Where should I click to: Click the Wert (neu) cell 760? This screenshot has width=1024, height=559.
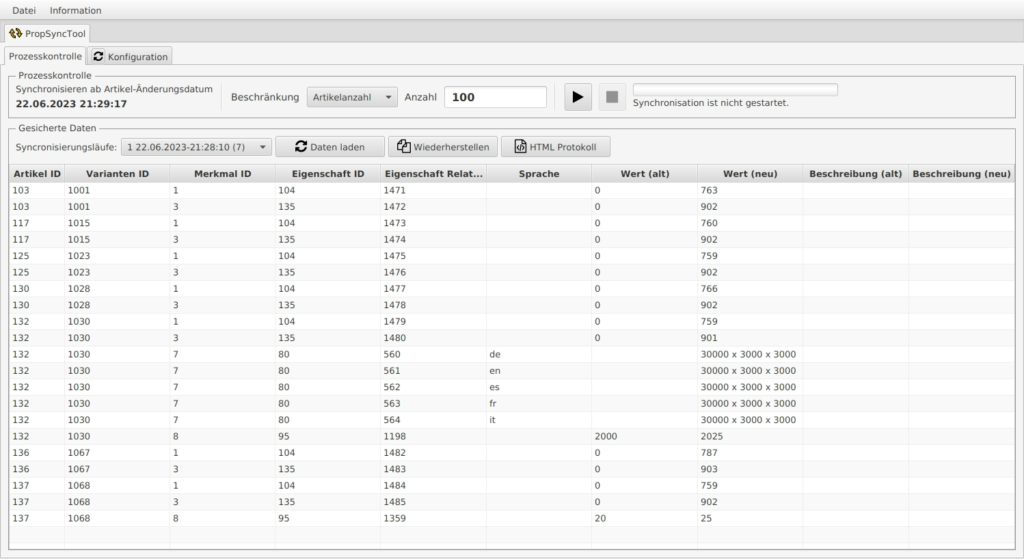(750, 223)
